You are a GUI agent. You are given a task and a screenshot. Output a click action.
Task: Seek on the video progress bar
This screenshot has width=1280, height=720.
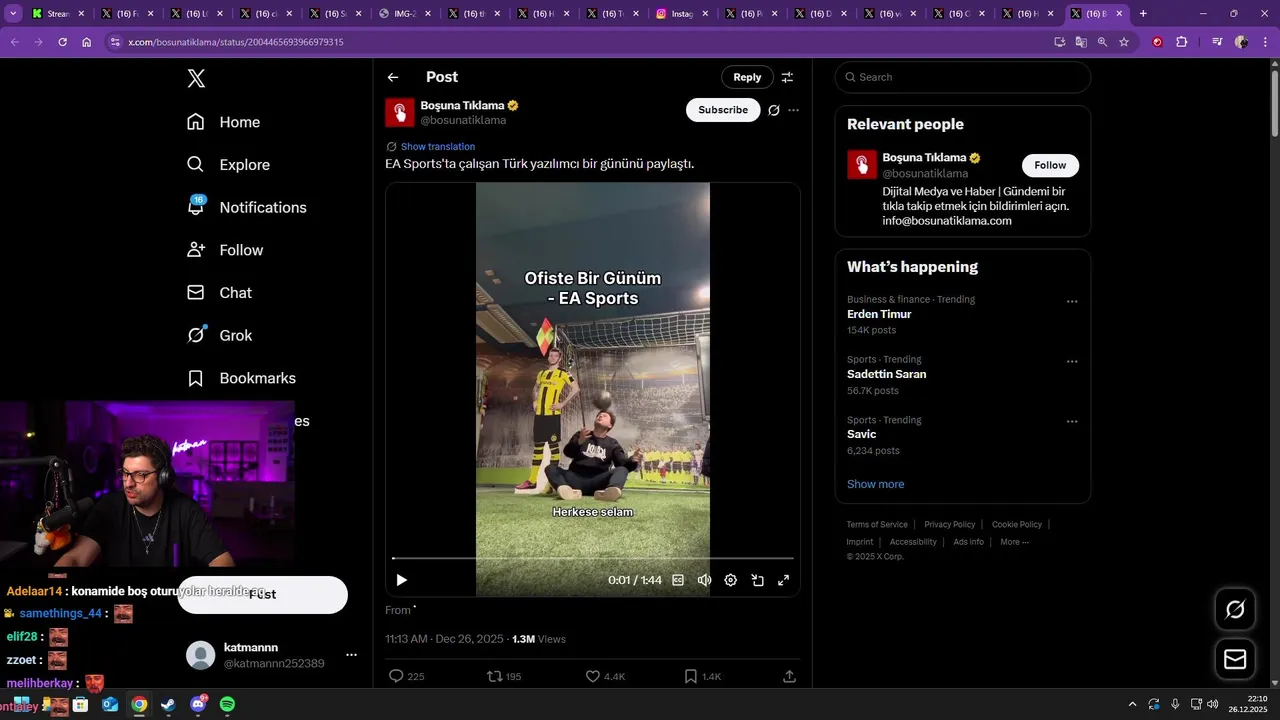(593, 558)
